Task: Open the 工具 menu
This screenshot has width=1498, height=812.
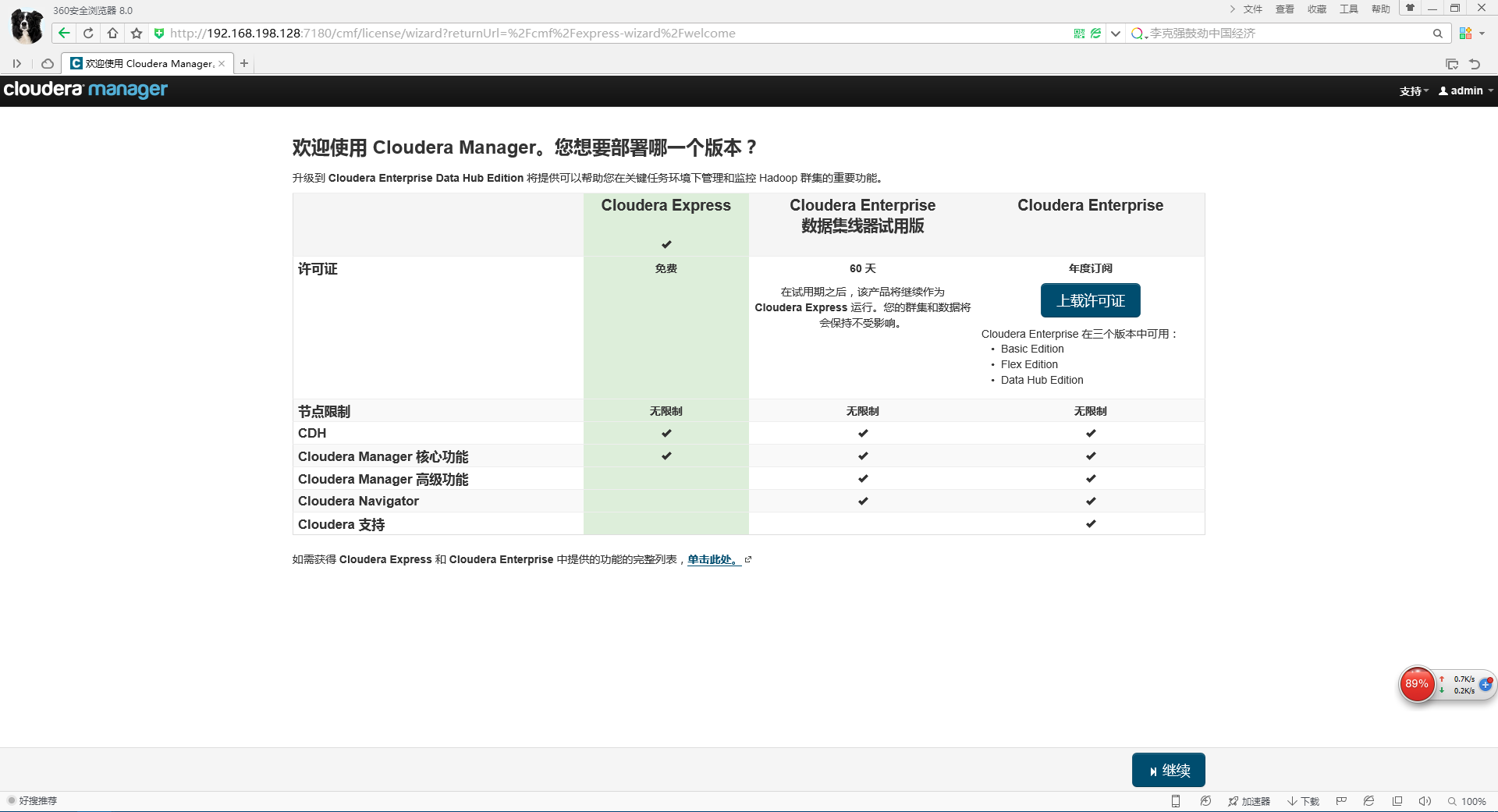Action: pos(1349,9)
